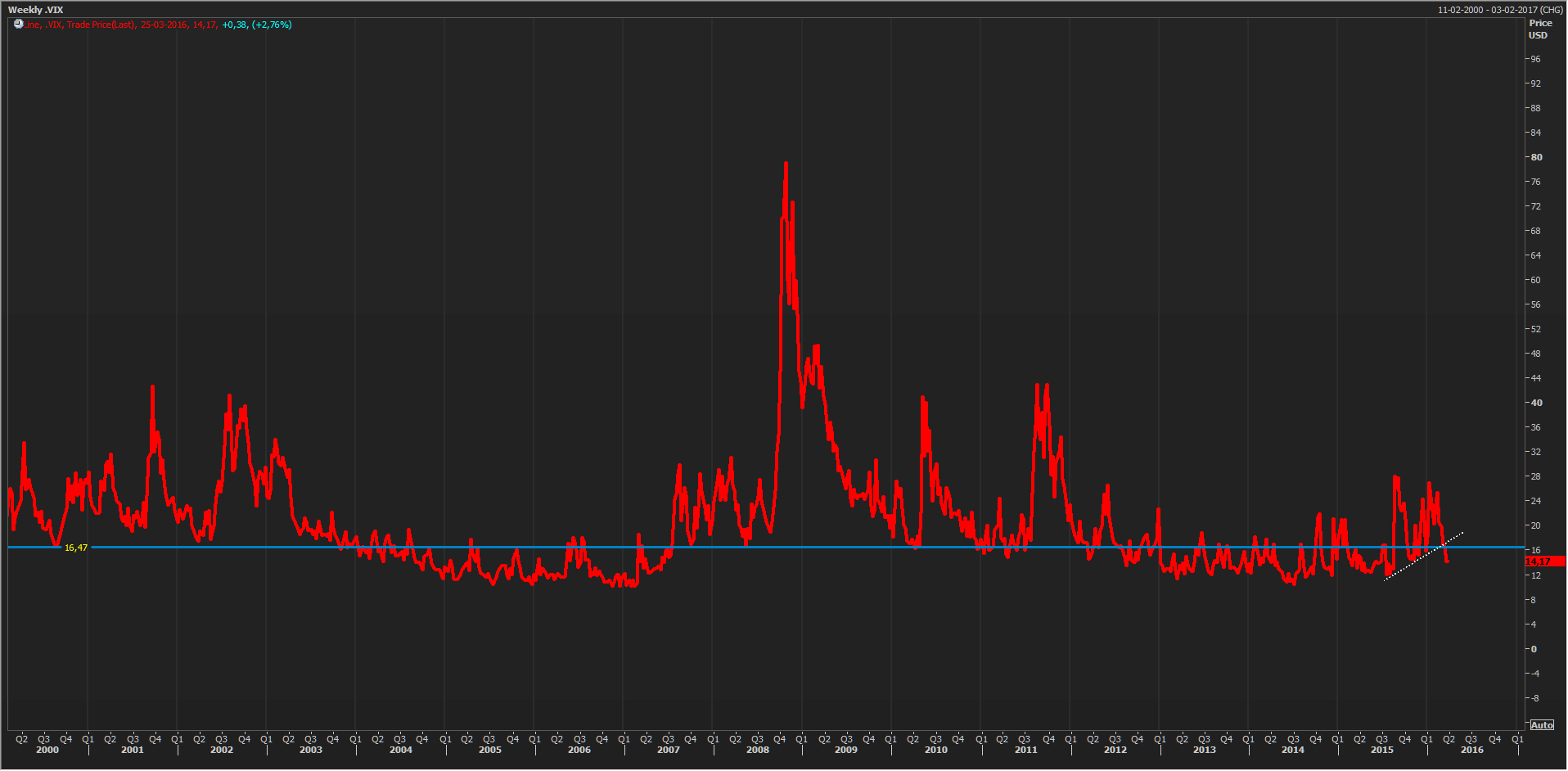This screenshot has width=1568, height=771.
Task: Click the yellow '16,47' level label
Action: (x=76, y=548)
